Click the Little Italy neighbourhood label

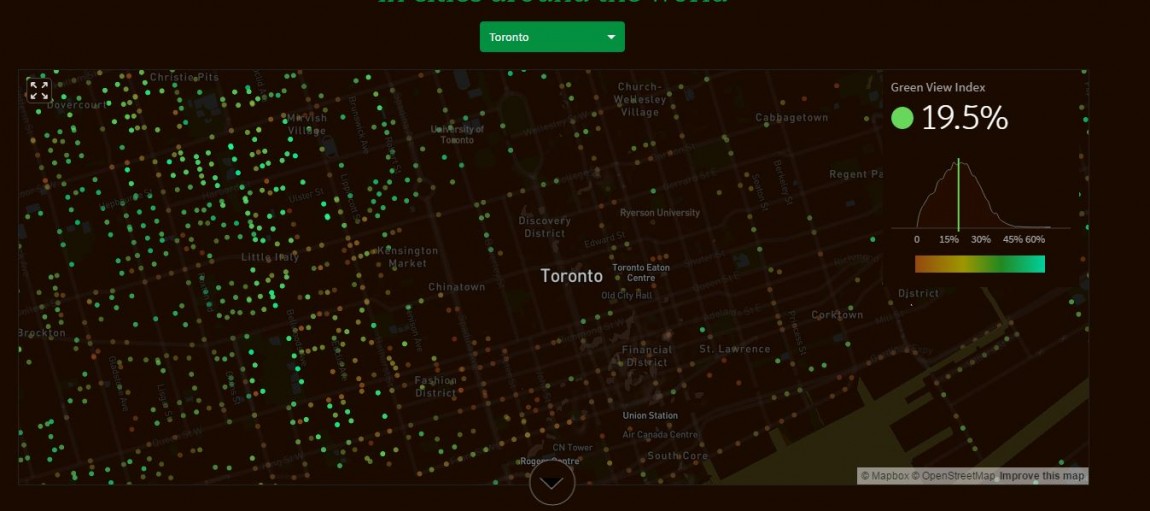[x=270, y=257]
